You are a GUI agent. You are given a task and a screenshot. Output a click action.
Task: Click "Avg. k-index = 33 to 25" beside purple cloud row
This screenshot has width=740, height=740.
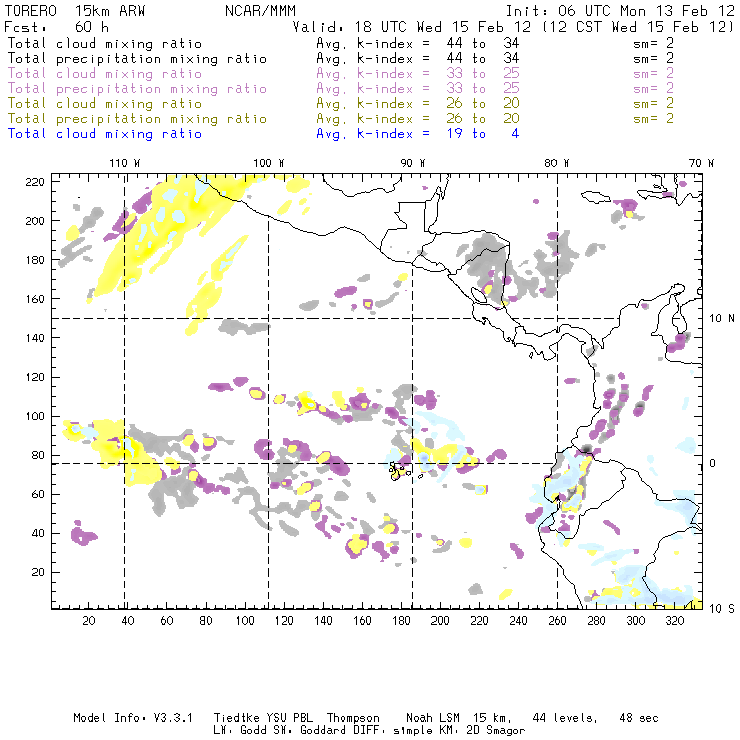418,74
